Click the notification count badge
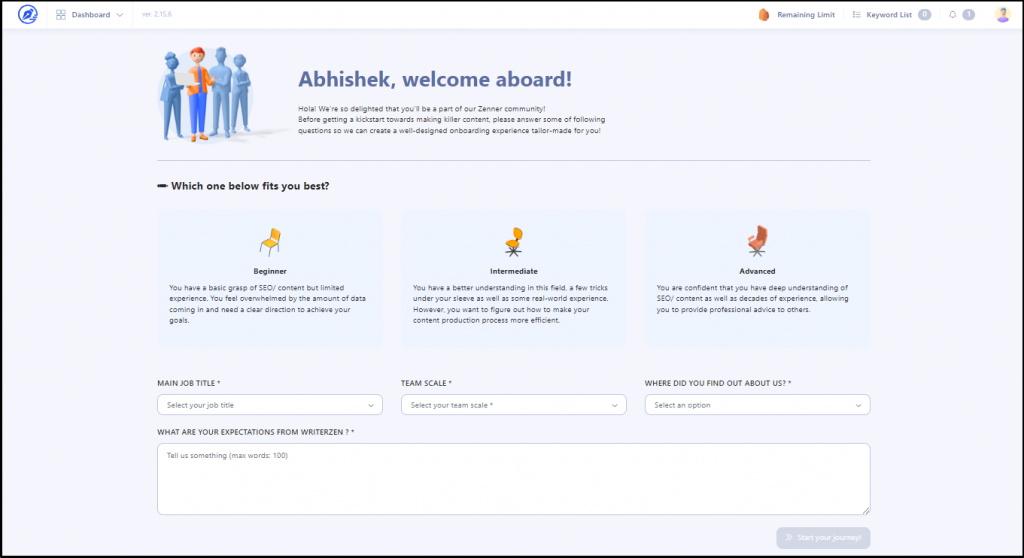Viewport: 1024px width, 558px height. click(968, 14)
